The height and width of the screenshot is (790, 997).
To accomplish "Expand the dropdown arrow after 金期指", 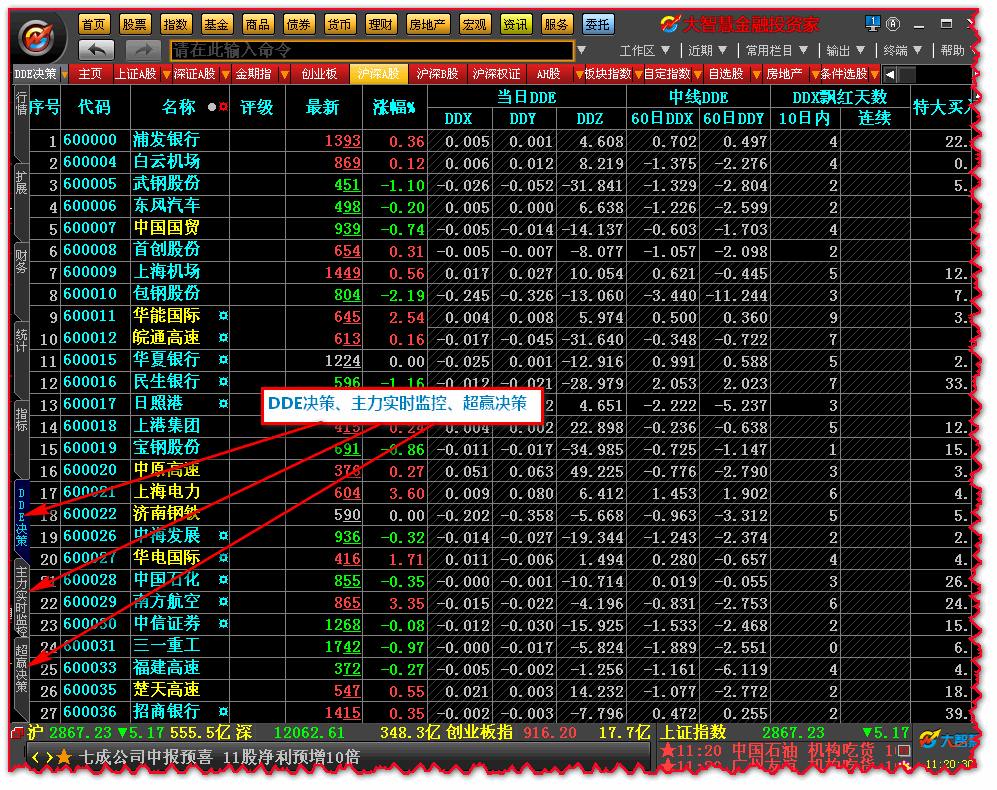I will (x=284, y=74).
